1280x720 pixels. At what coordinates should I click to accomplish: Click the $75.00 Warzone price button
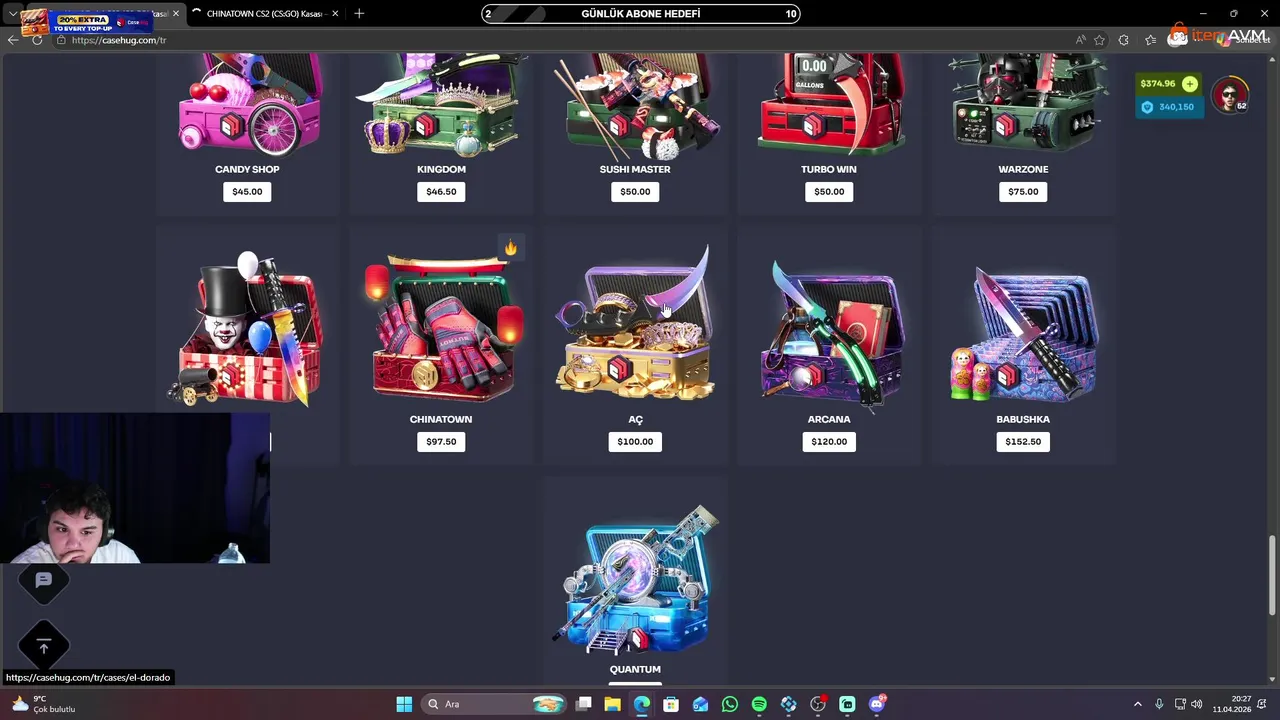(1023, 191)
